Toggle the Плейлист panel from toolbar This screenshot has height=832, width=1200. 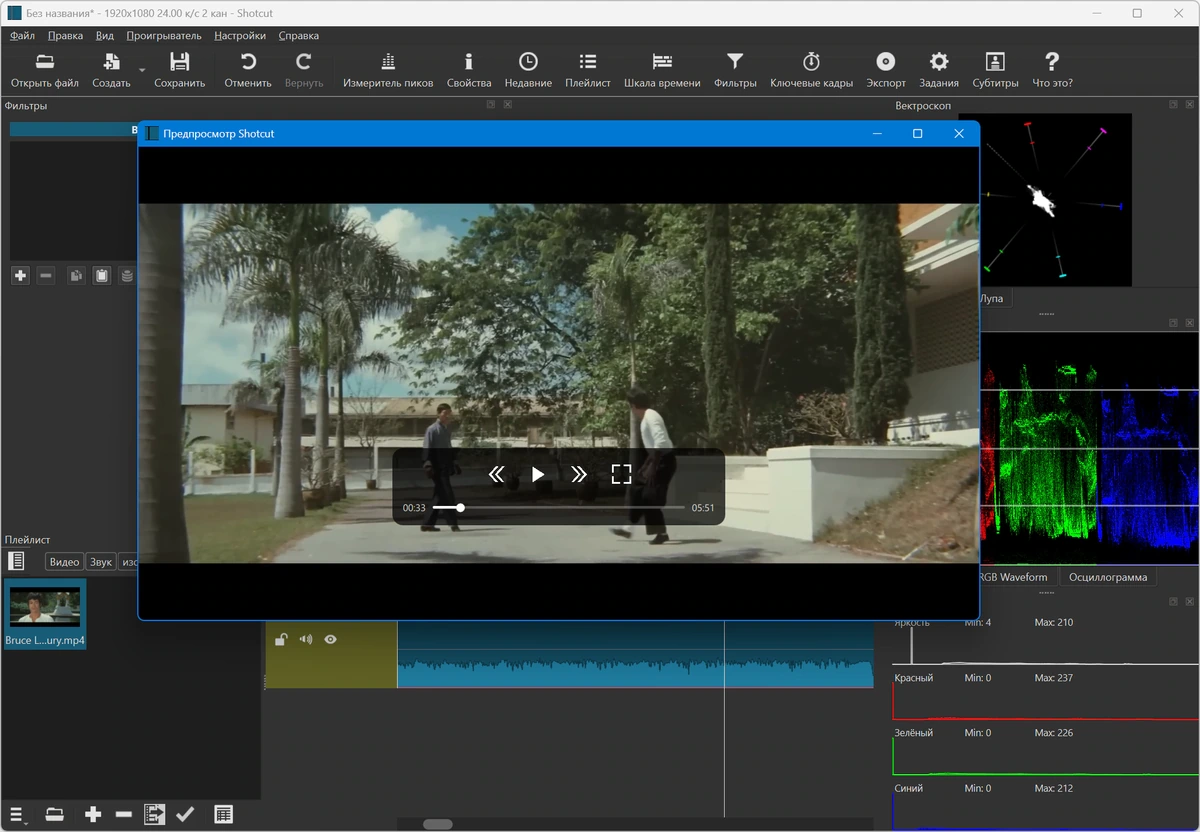coord(588,70)
